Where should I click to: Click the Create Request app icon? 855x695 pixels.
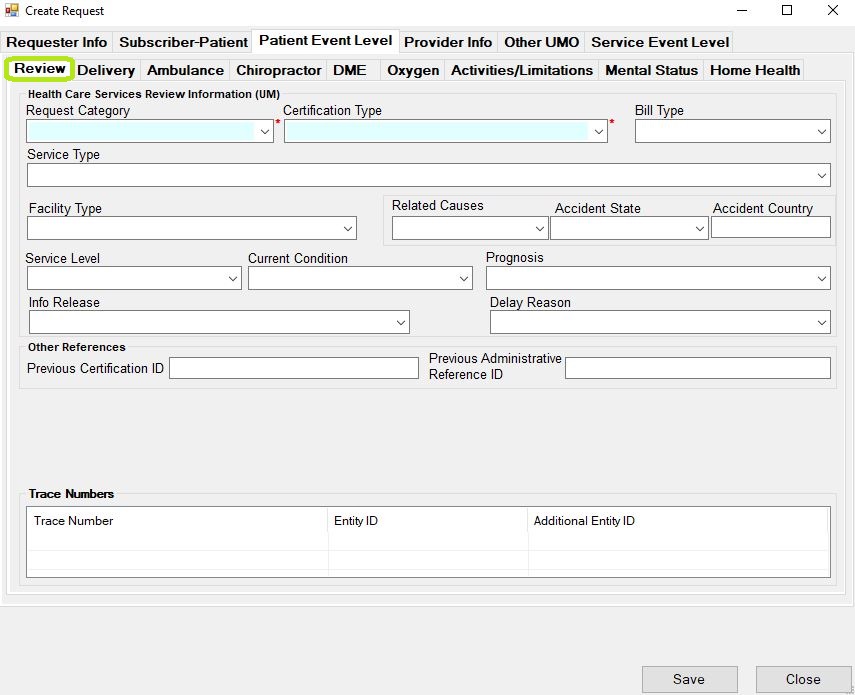[x=11, y=10]
